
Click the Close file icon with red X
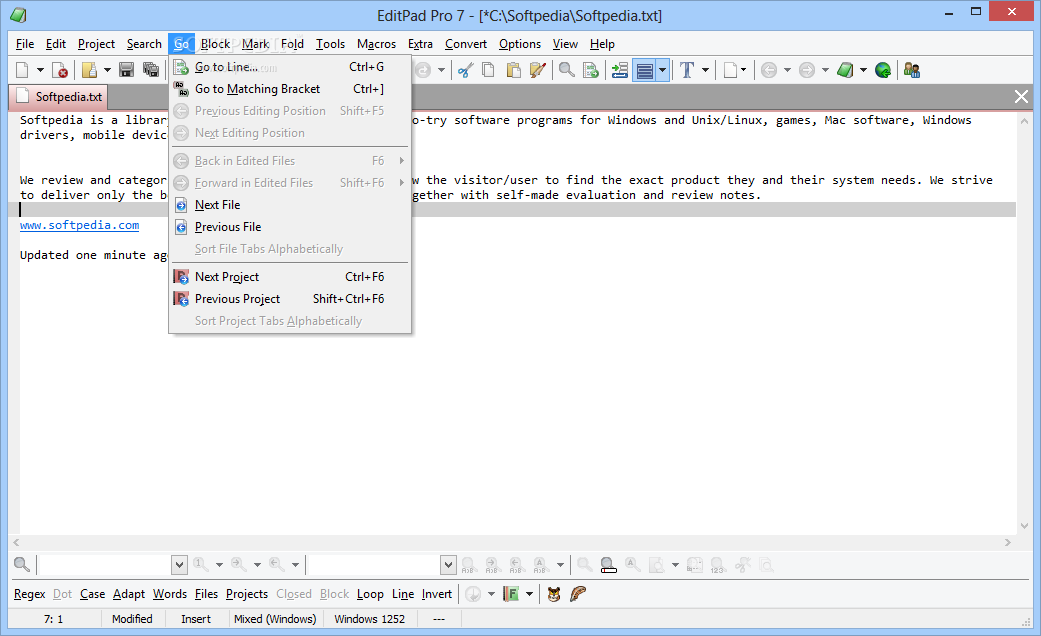click(x=60, y=70)
